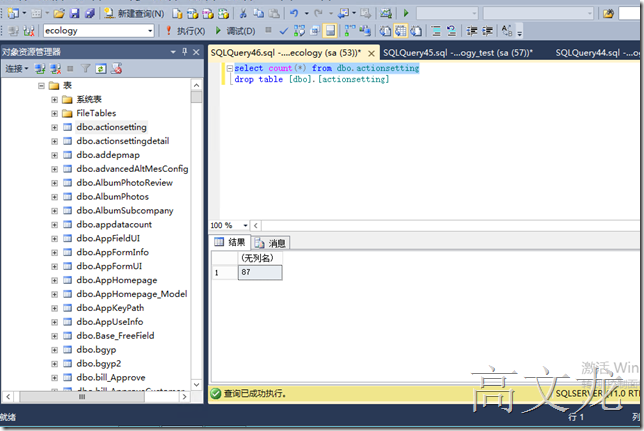Click the (无列名) column header
The height and width of the screenshot is (431, 644).
[260, 258]
